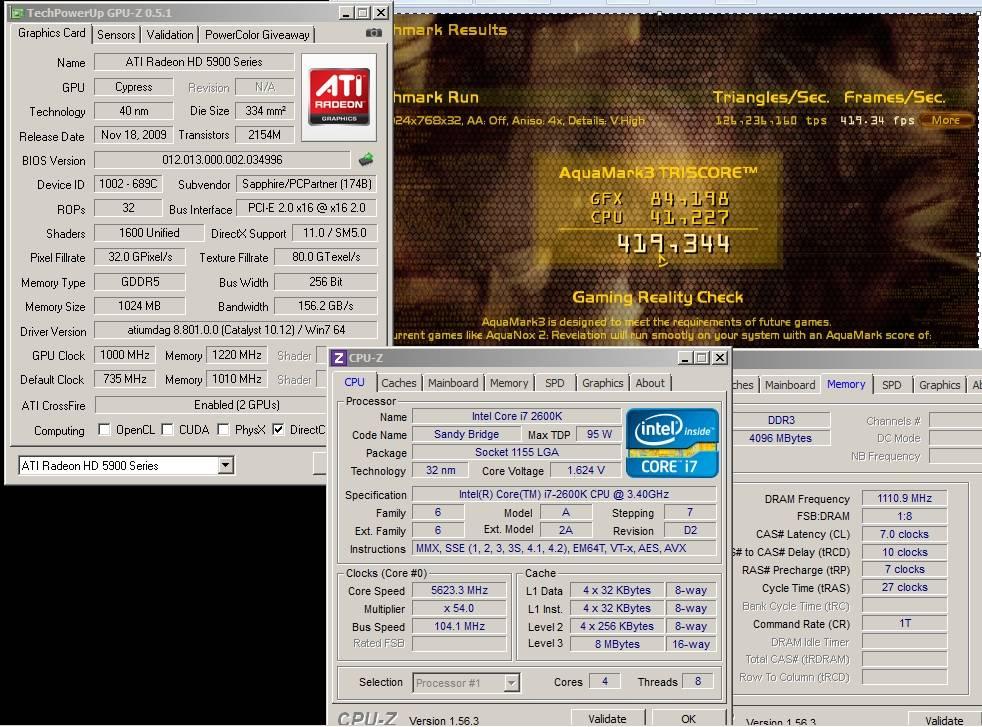Click the FSB:DRAM value 1:8
982x727 pixels.
tap(904, 516)
